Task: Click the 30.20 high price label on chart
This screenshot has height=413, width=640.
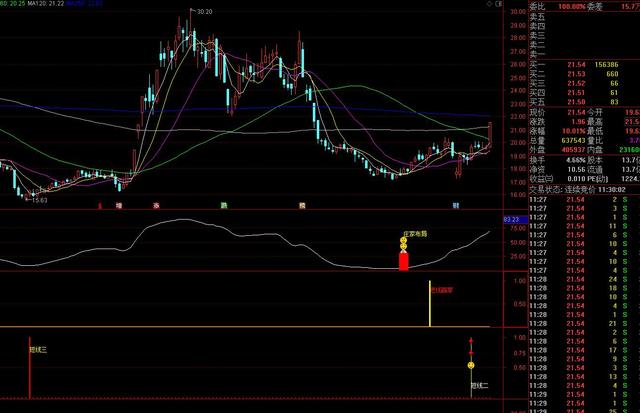Action: click(204, 11)
